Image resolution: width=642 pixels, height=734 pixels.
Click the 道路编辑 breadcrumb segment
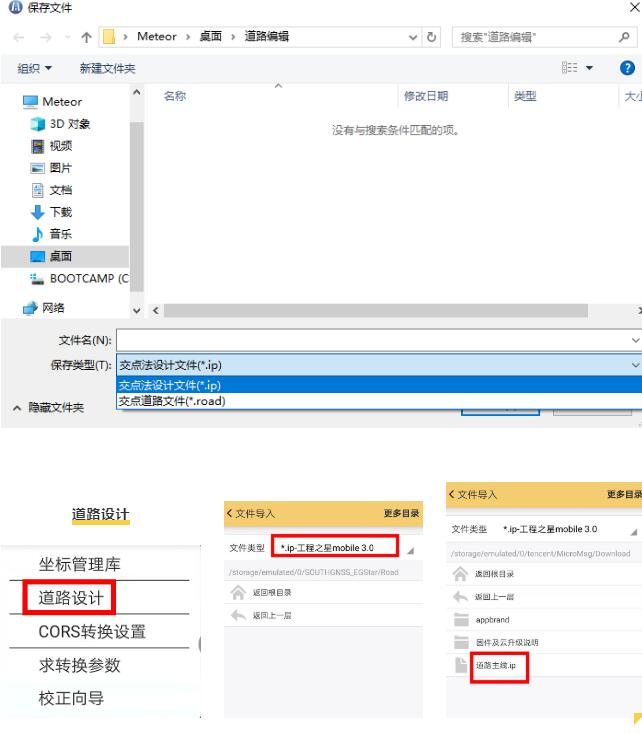coord(266,37)
